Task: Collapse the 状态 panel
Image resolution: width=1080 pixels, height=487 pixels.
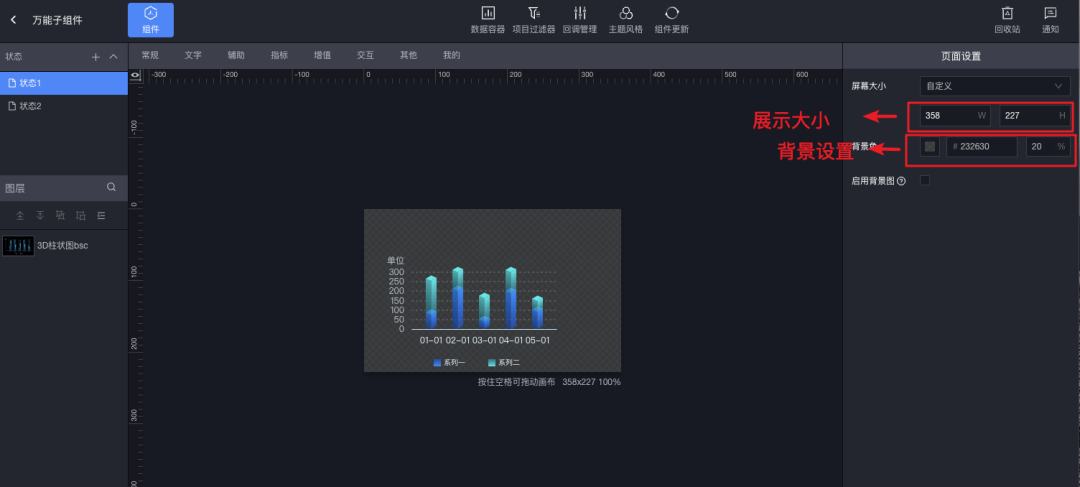Action: (x=114, y=56)
